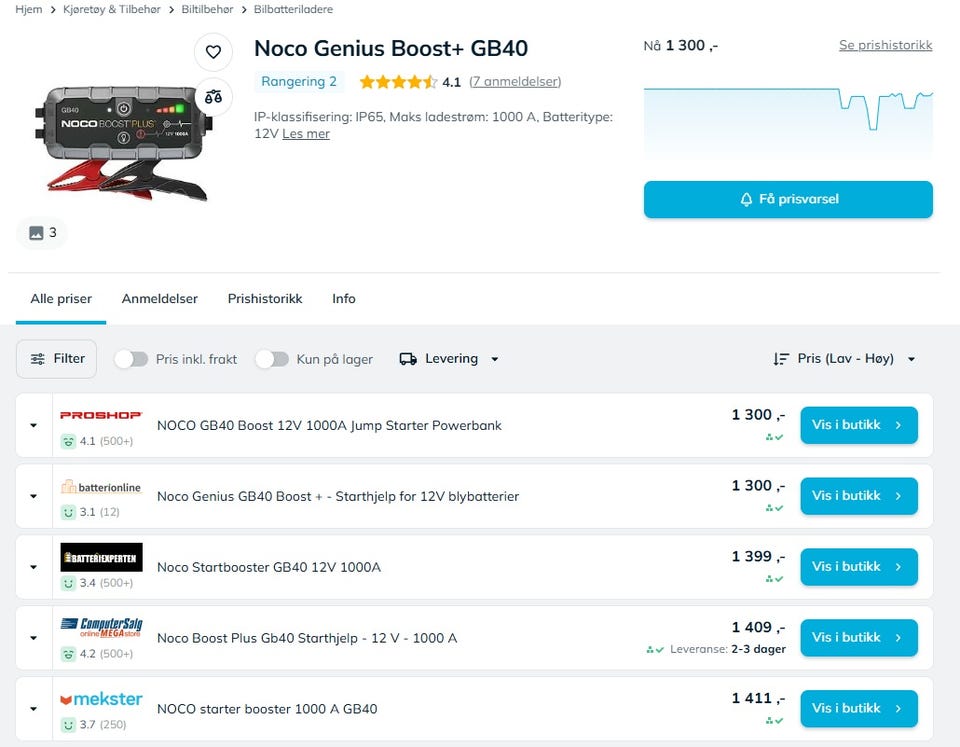Click the heart favorite icon
The height and width of the screenshot is (747, 960).
click(x=213, y=52)
